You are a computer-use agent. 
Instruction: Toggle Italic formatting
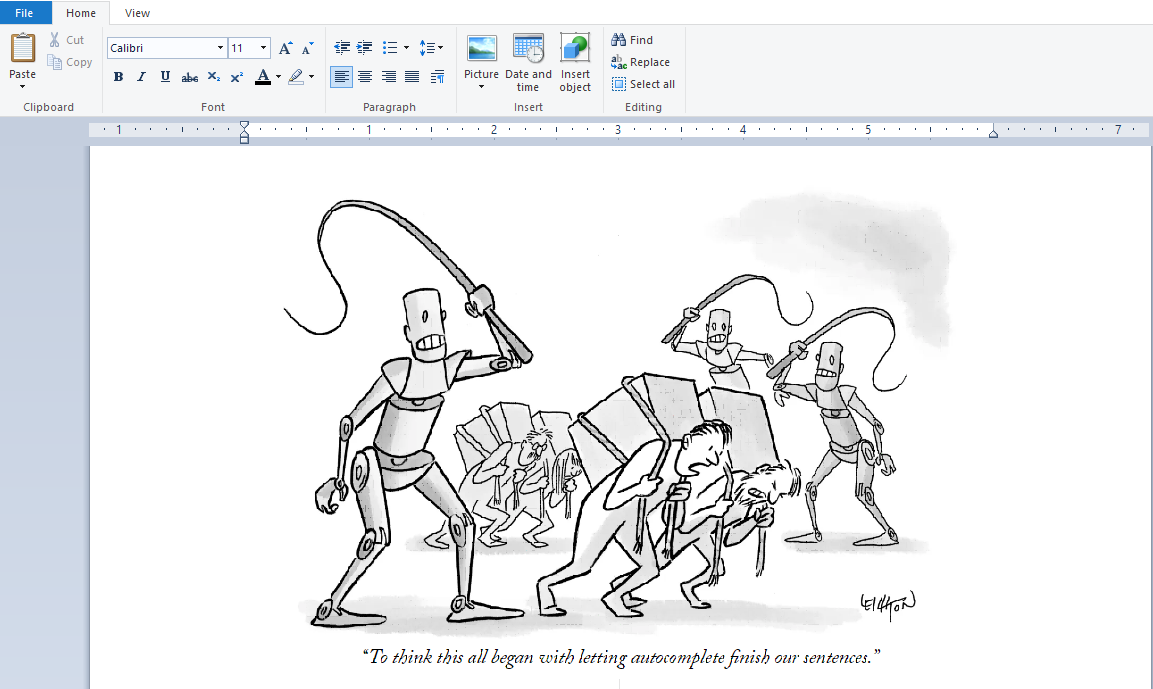141,76
